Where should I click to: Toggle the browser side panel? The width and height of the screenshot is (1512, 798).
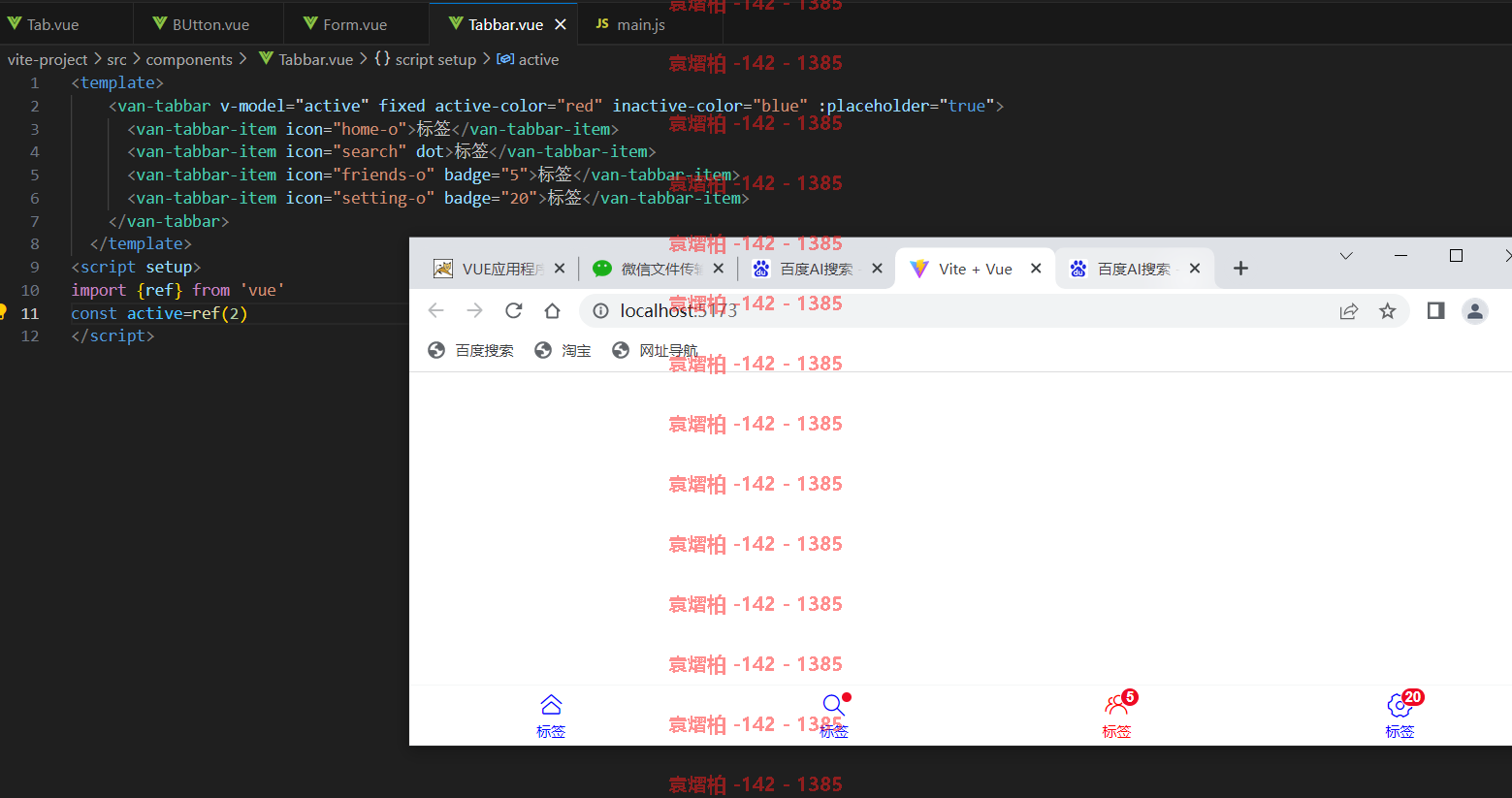[1436, 310]
